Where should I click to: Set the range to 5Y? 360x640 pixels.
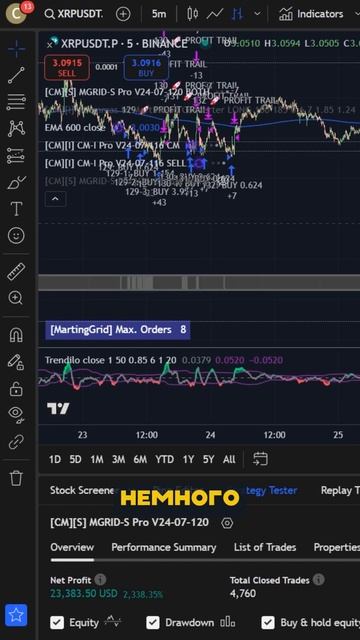(208, 460)
